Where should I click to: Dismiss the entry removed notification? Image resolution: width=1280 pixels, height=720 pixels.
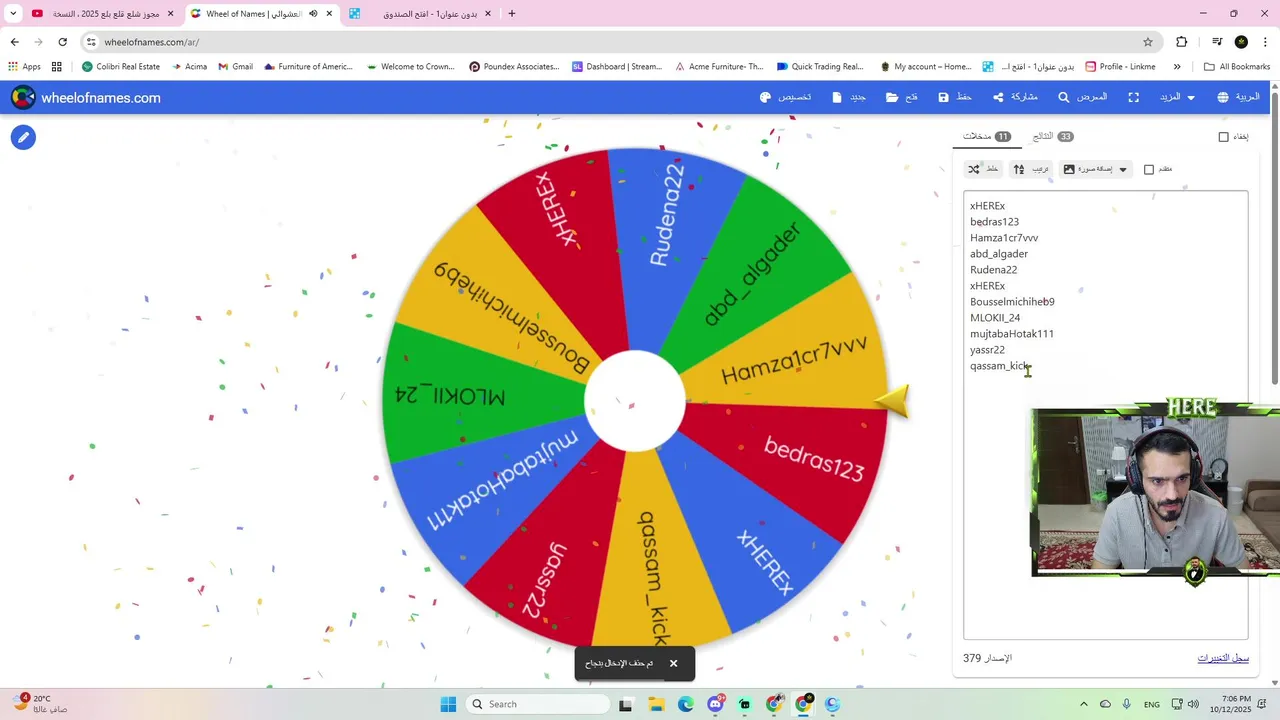click(x=673, y=663)
